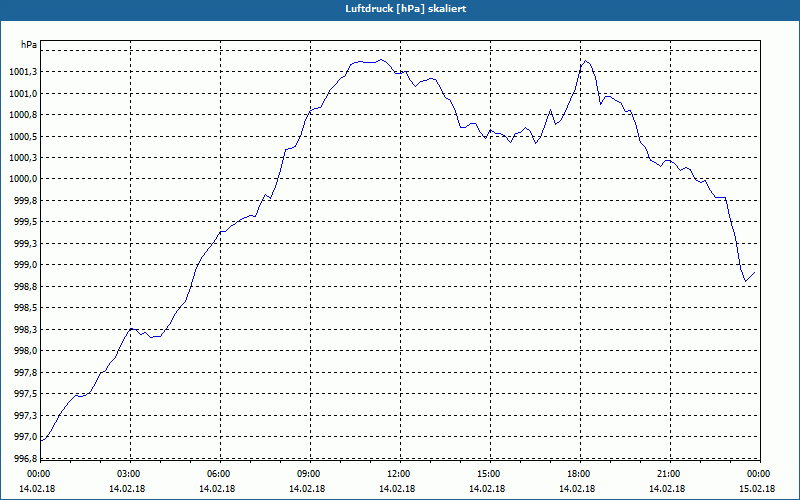
Task: Click the 15.02.18 date label
Action: (x=758, y=489)
